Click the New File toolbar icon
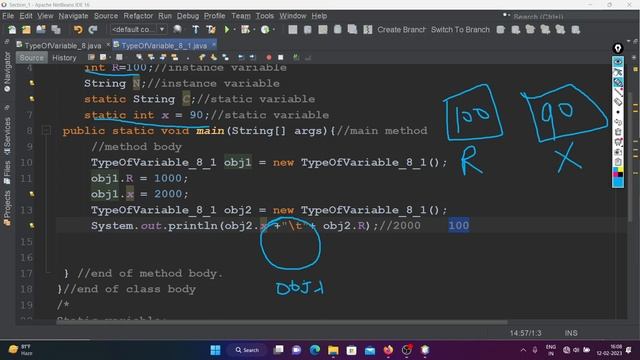Screen dimensions: 640x360 (x=12, y=29)
